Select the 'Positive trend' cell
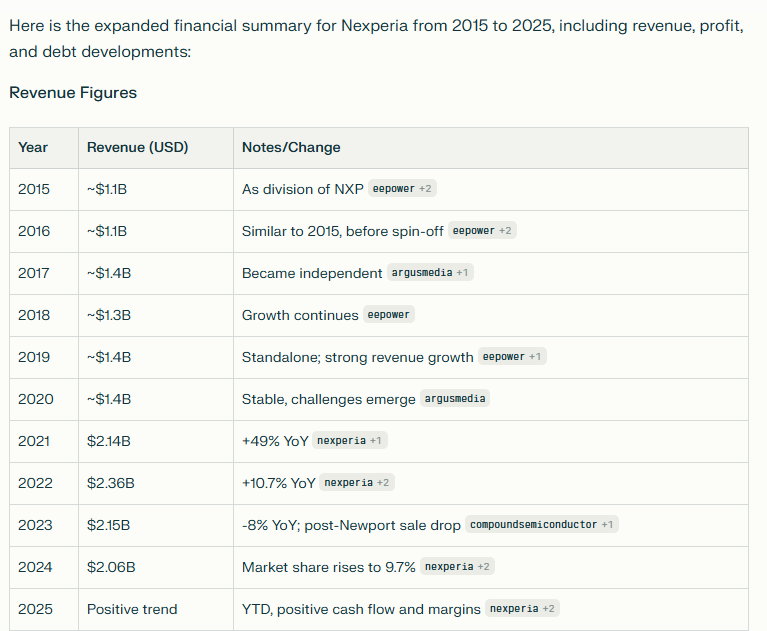Screen dimensions: 767x631 132,609
